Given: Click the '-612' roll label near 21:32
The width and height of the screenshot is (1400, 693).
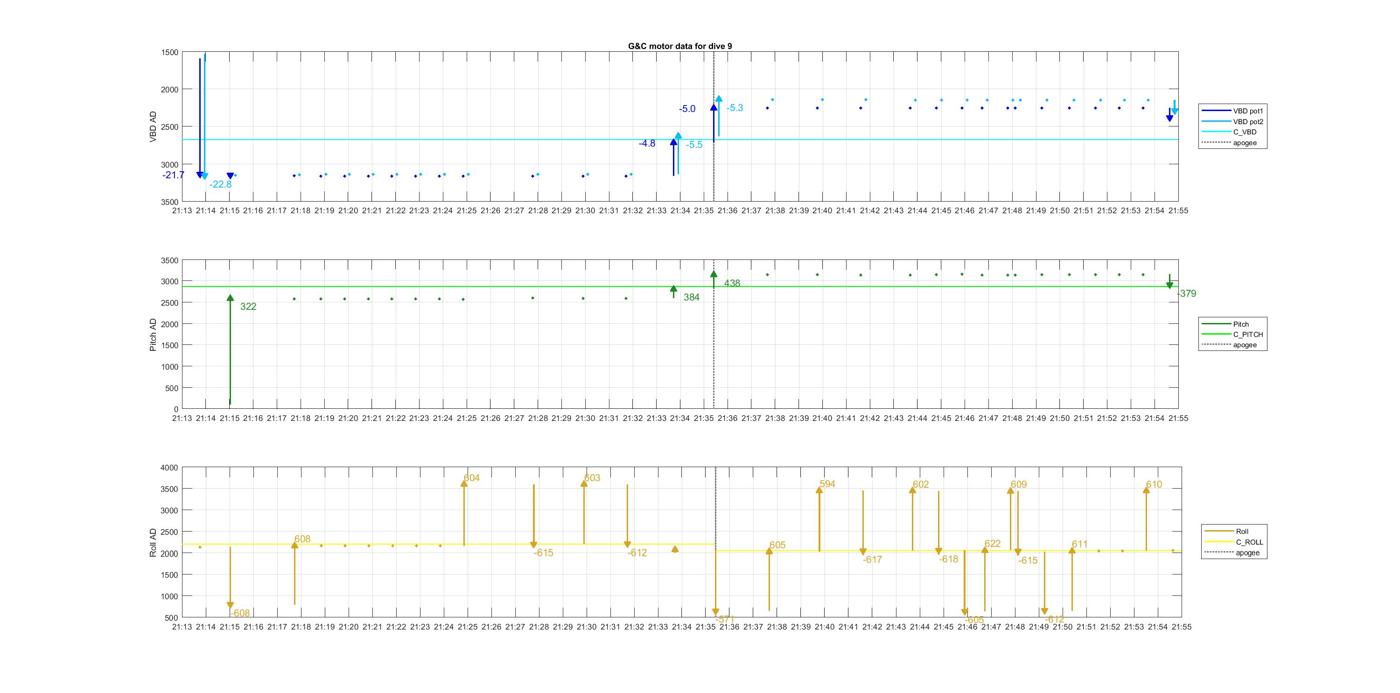Looking at the screenshot, I should pyautogui.click(x=637, y=553).
